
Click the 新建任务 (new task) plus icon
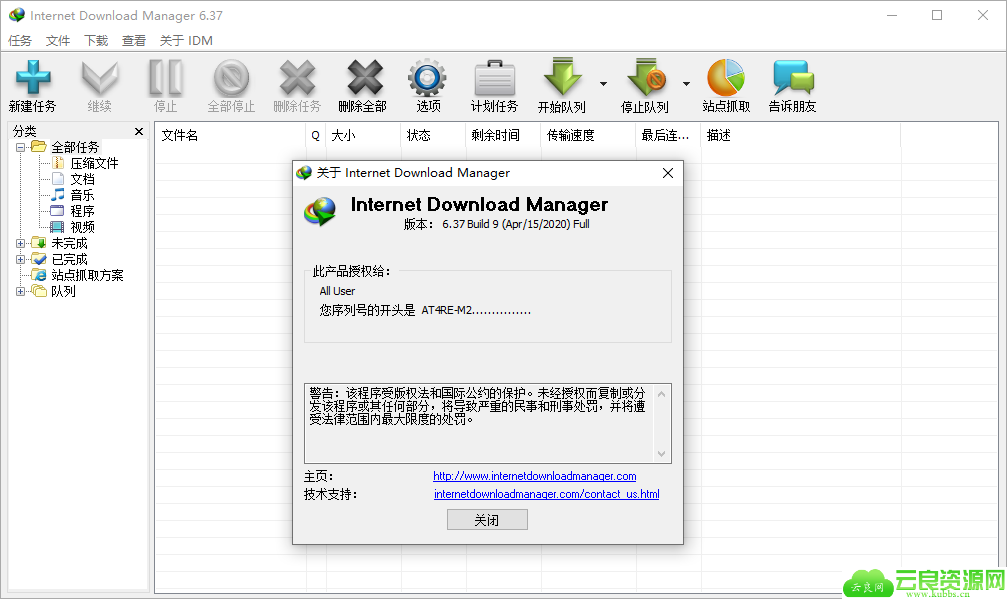coord(33,78)
